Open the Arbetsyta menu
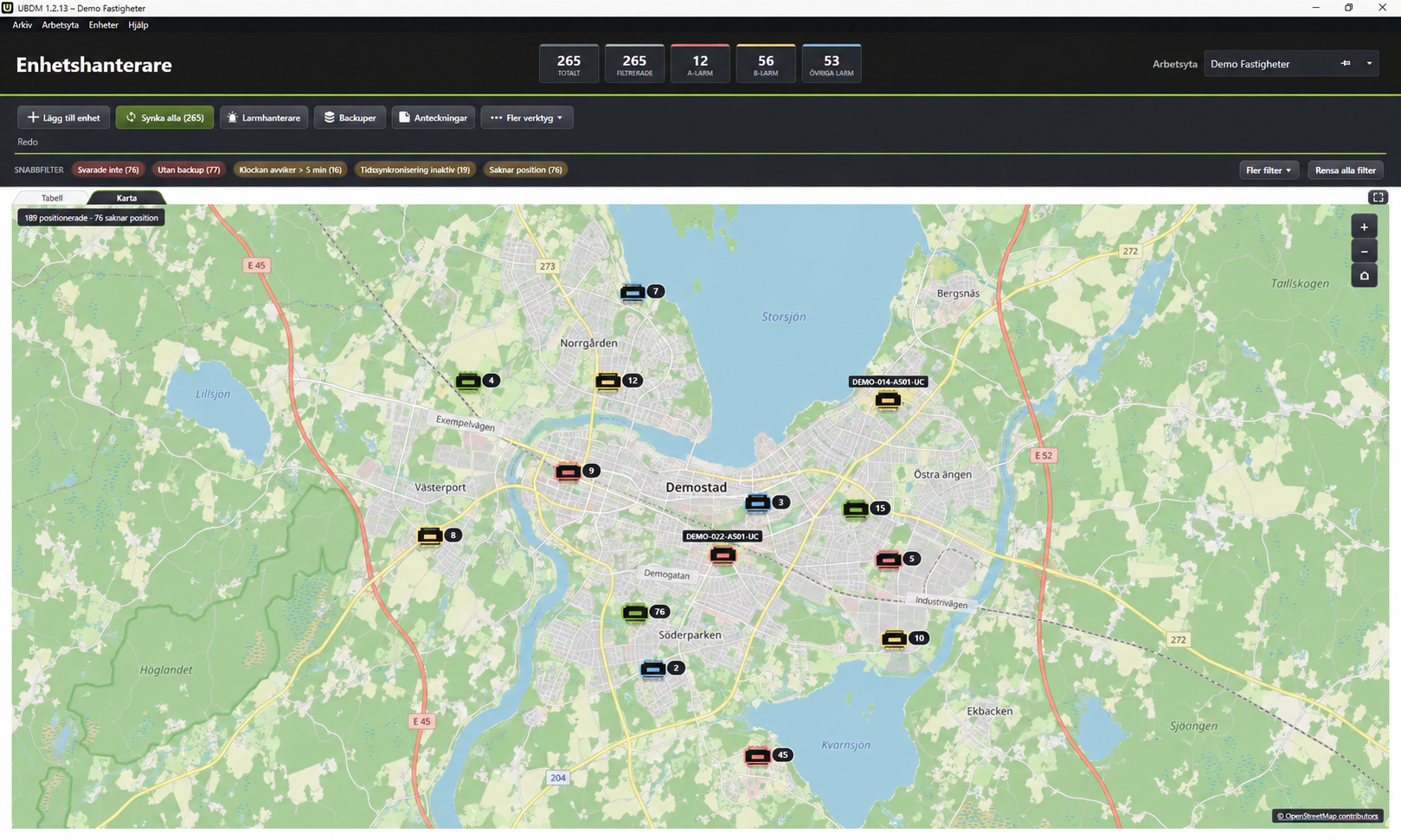The image size is (1401, 840). tap(60, 25)
